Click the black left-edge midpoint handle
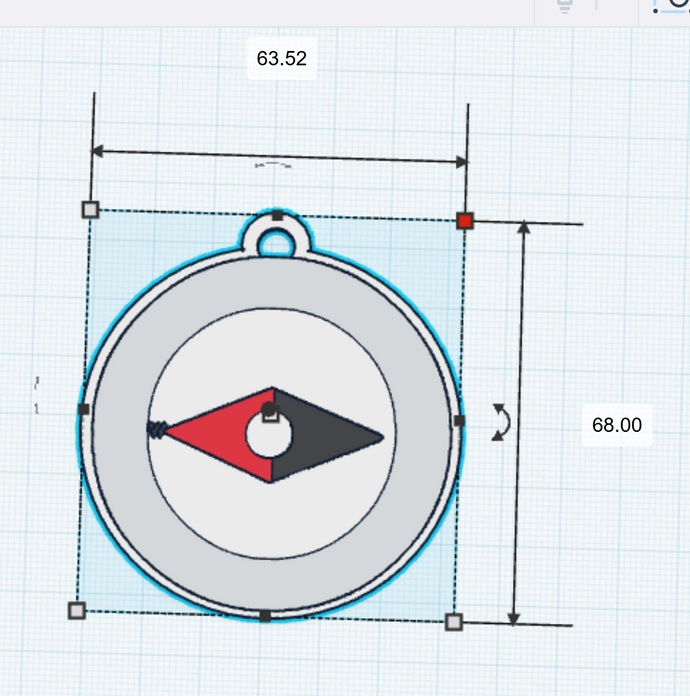Viewport: 690px width, 696px height. tap(83, 409)
